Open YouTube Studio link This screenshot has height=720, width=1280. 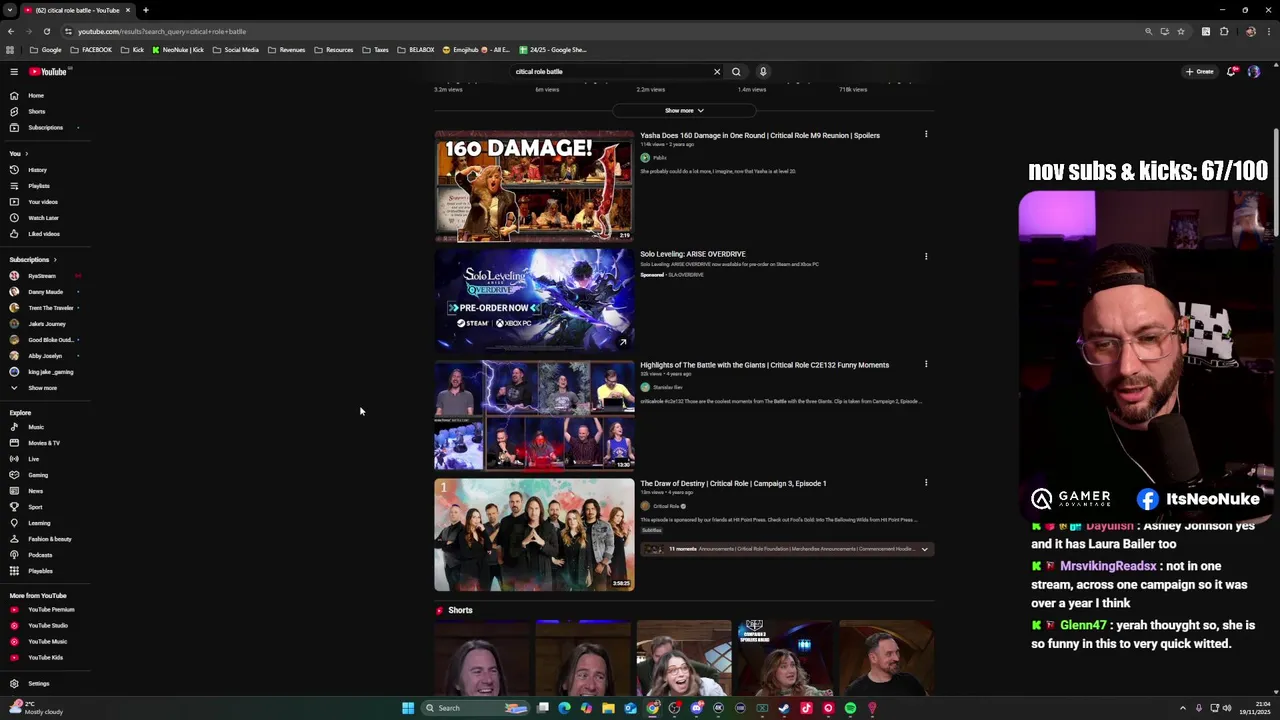[x=48, y=625]
